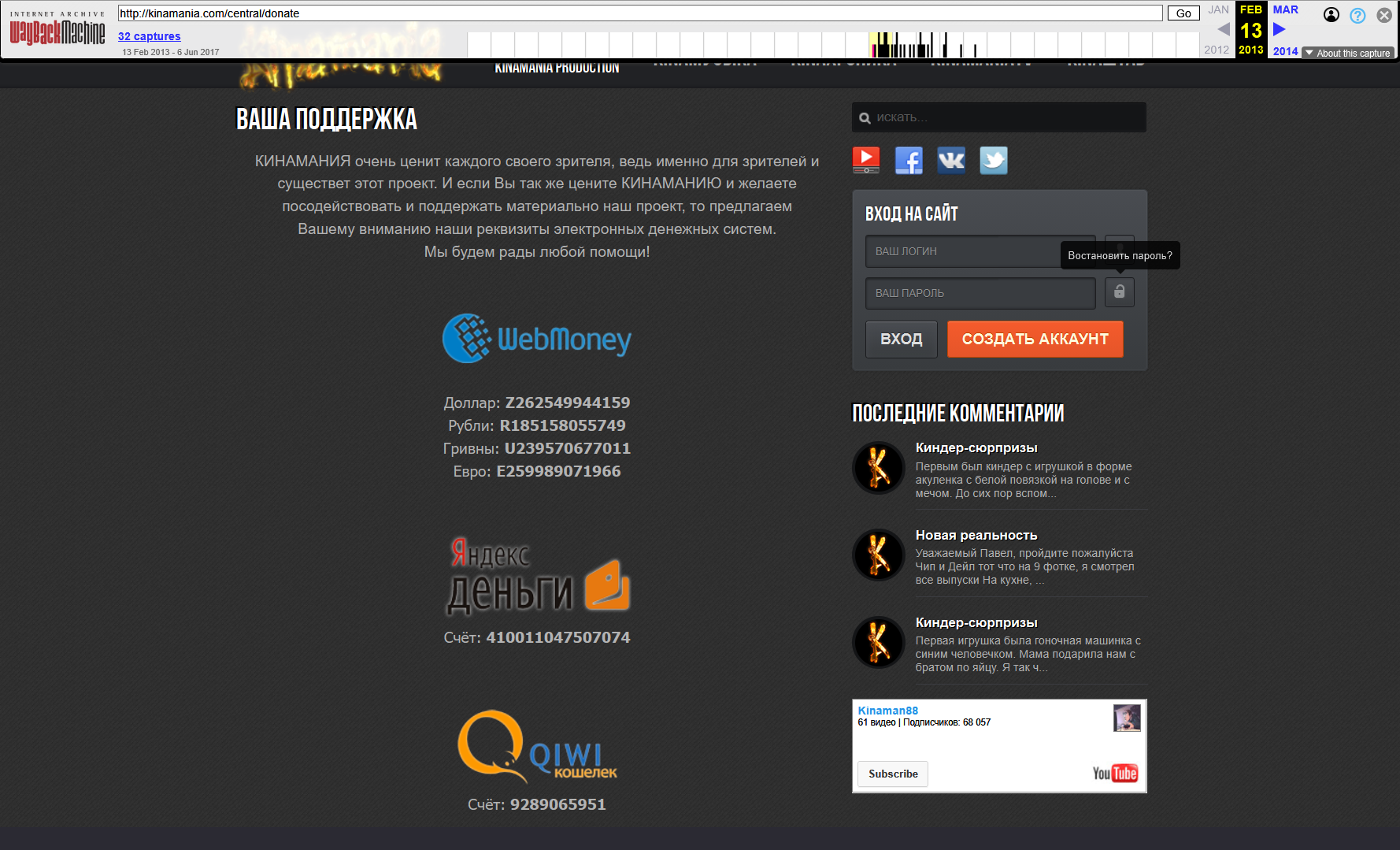Open the 32 captures link

(150, 36)
